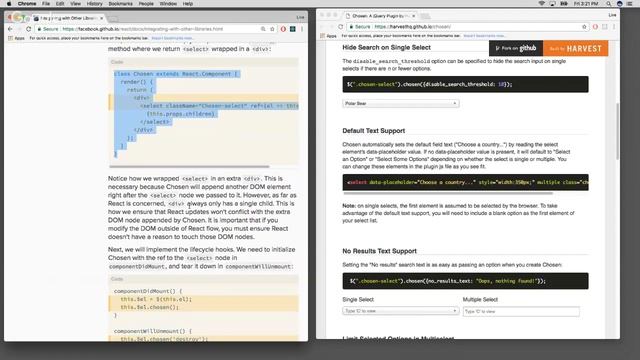Click the Secure lock in Chosen window
This screenshot has height=360, width=640.
pos(360,27)
